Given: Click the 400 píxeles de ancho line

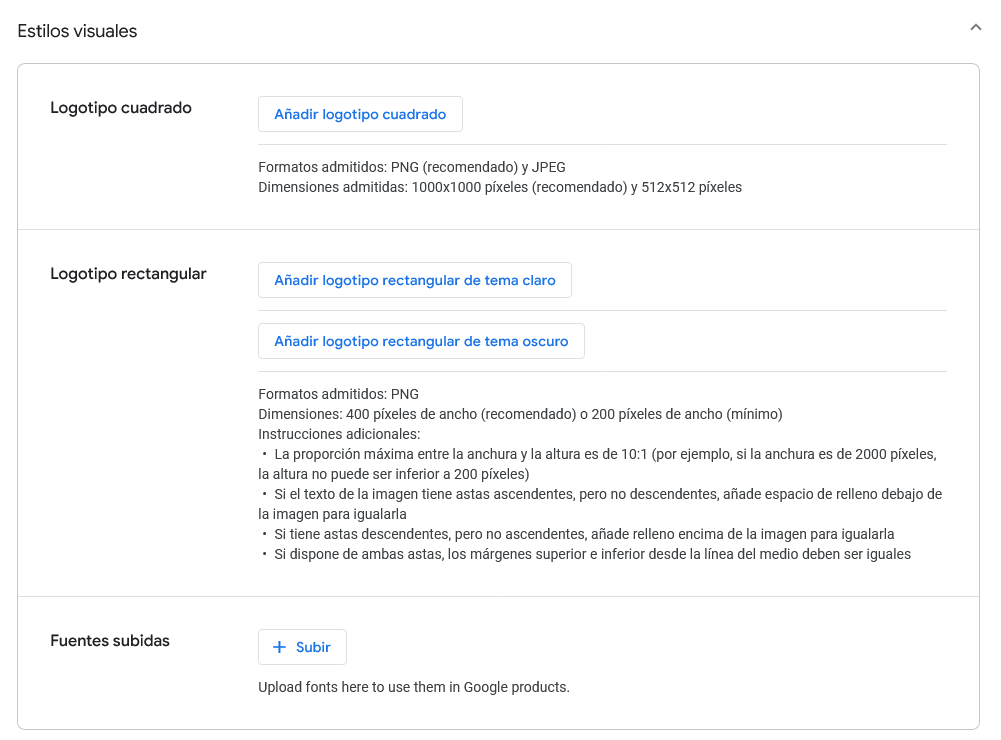Looking at the screenshot, I should pos(520,414).
